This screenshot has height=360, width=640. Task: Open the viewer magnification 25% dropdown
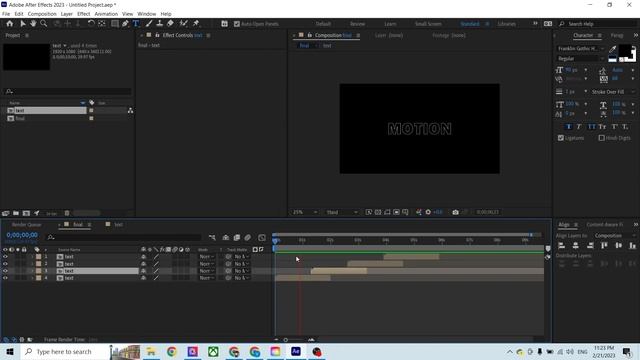click(305, 212)
